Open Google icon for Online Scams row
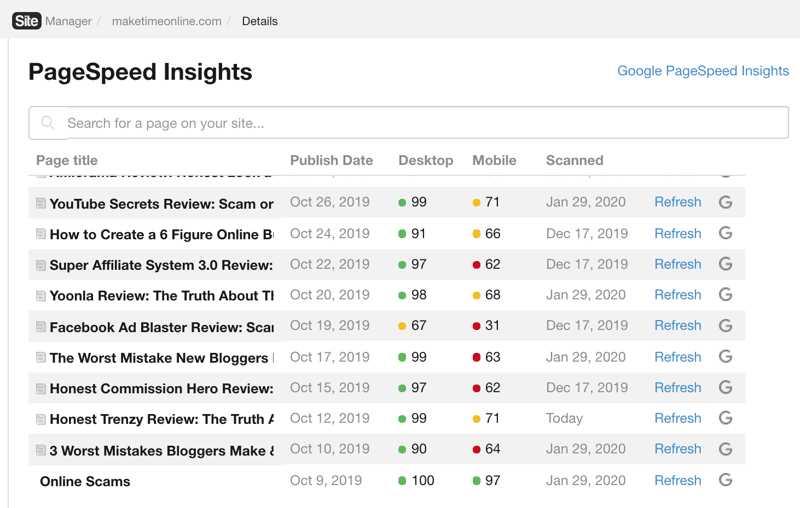Image resolution: width=800 pixels, height=508 pixels. pyautogui.click(x=726, y=480)
